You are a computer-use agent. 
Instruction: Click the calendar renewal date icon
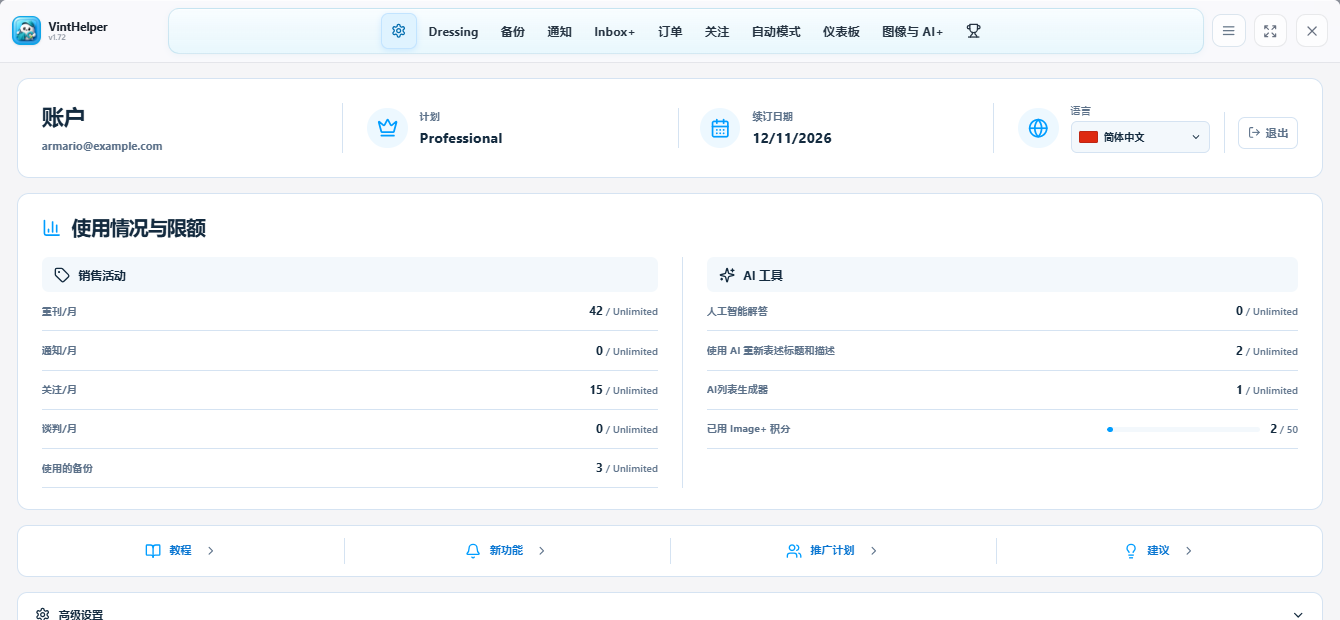pos(720,128)
